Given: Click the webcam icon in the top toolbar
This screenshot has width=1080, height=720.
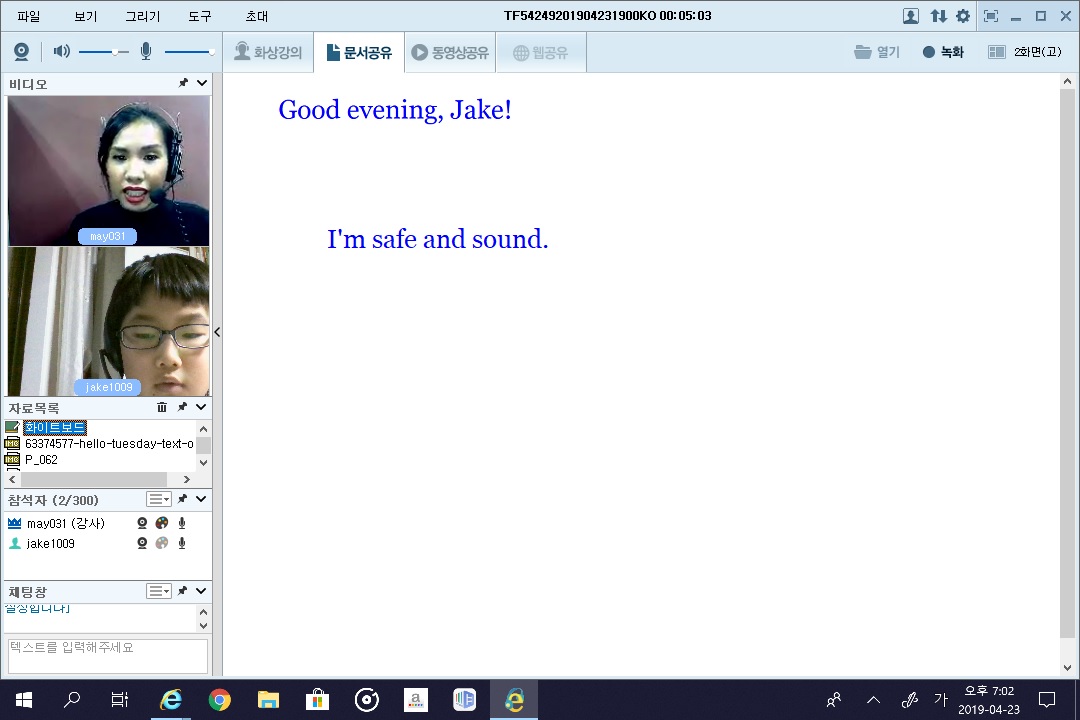Looking at the screenshot, I should click(x=21, y=52).
